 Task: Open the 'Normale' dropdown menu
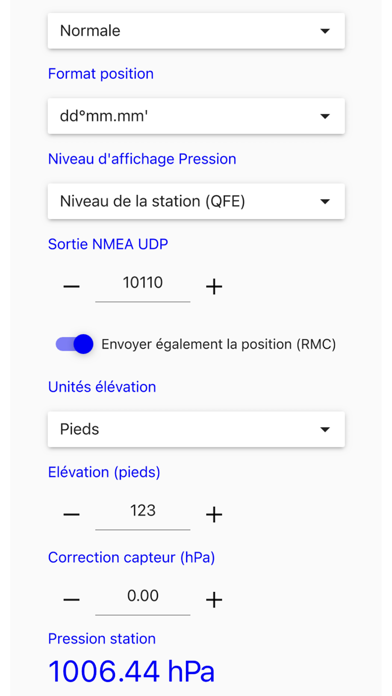pyautogui.click(x=196, y=31)
